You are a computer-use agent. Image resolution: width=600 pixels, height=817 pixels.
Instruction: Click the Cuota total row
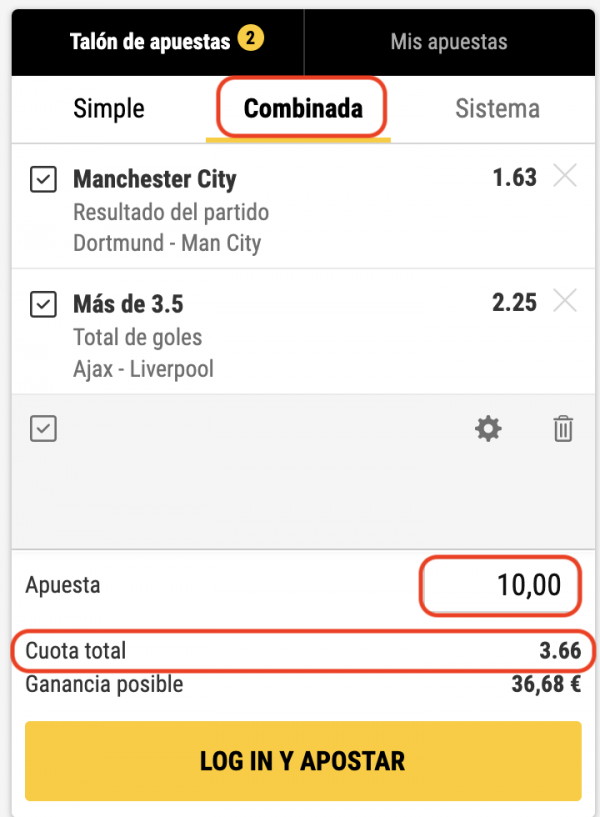(x=303, y=651)
